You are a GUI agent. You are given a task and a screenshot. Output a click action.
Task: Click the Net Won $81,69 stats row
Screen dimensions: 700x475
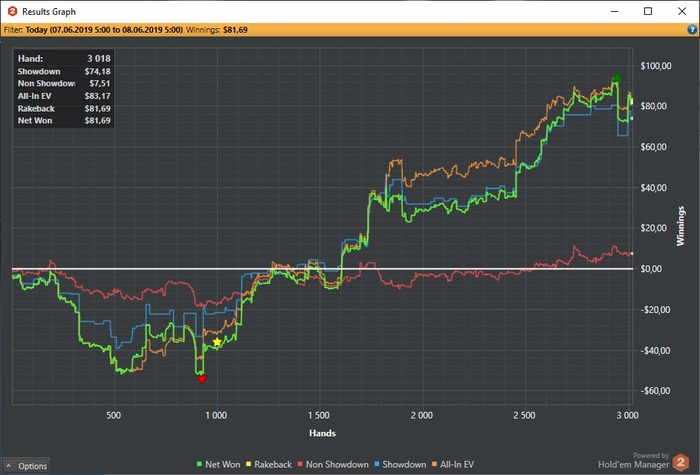click(x=64, y=121)
